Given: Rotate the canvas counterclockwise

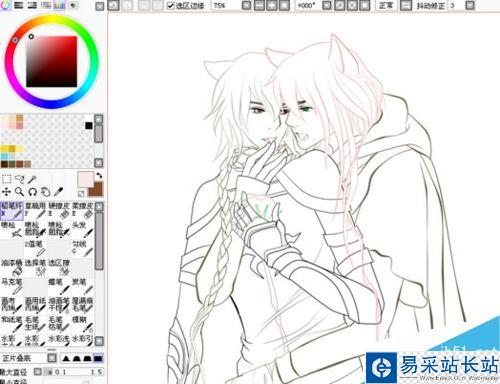Looking at the screenshot, I should pyautogui.click(x=340, y=5).
